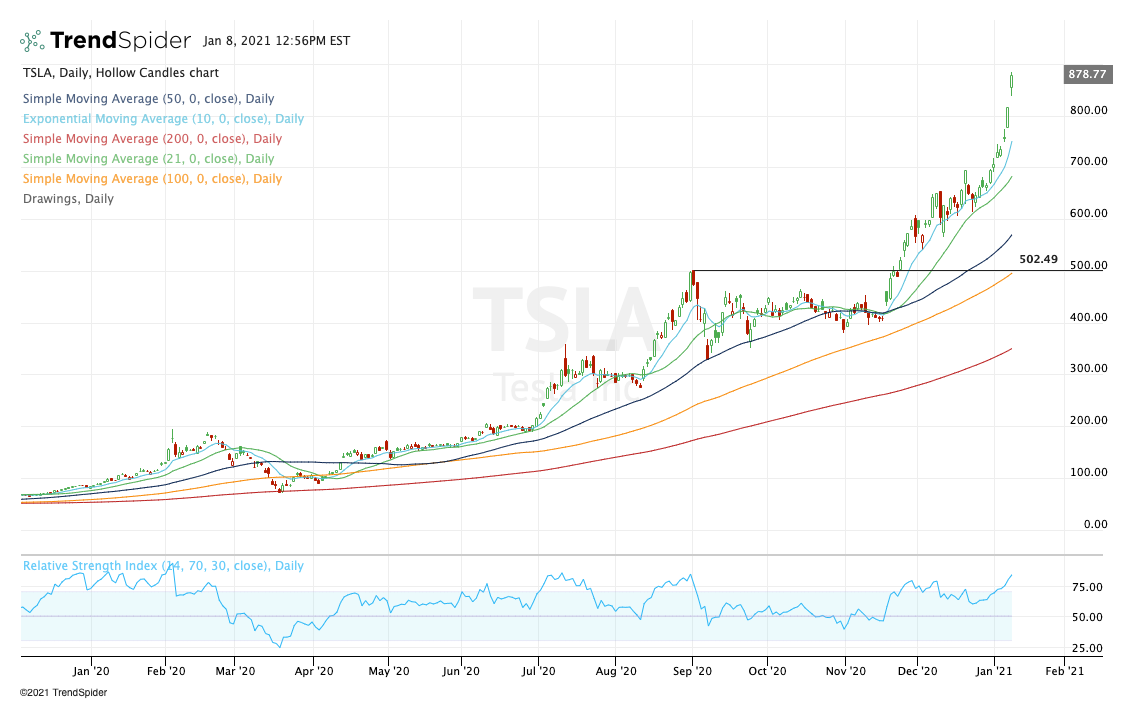
Task: Click the TrendSpider logo icon
Action: click(x=32, y=41)
